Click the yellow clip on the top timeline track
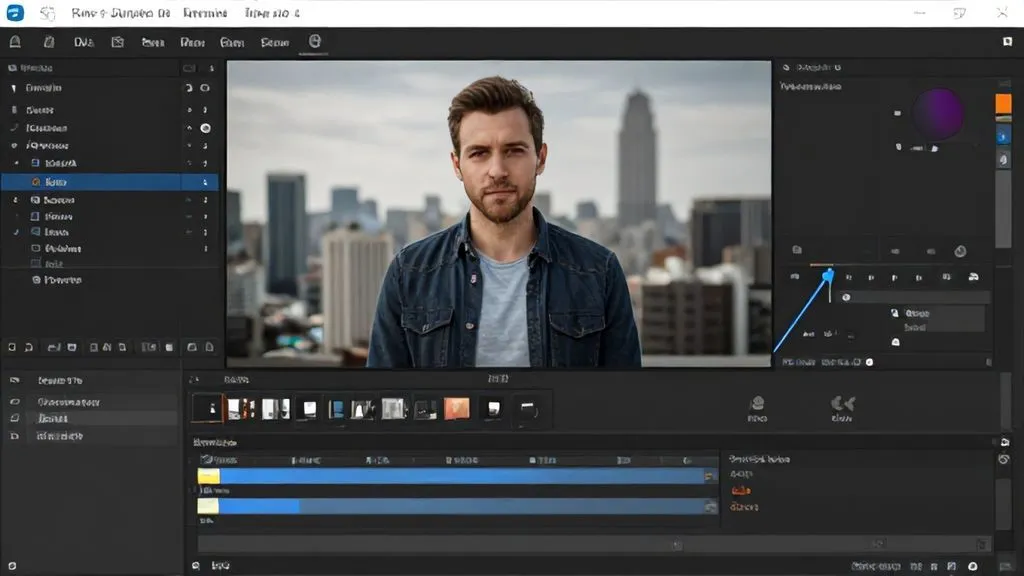The image size is (1024, 576). [208, 477]
